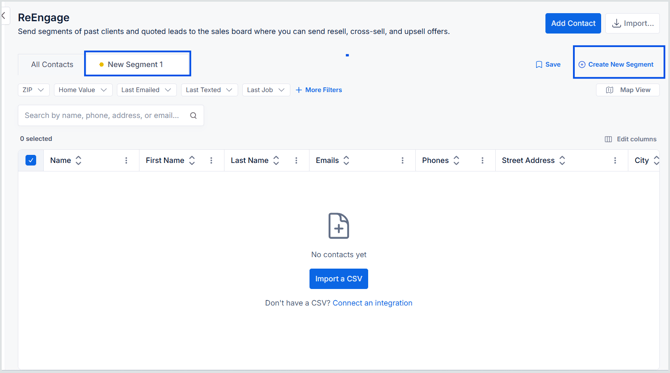Sort by the Phones column arrows

[x=456, y=160]
